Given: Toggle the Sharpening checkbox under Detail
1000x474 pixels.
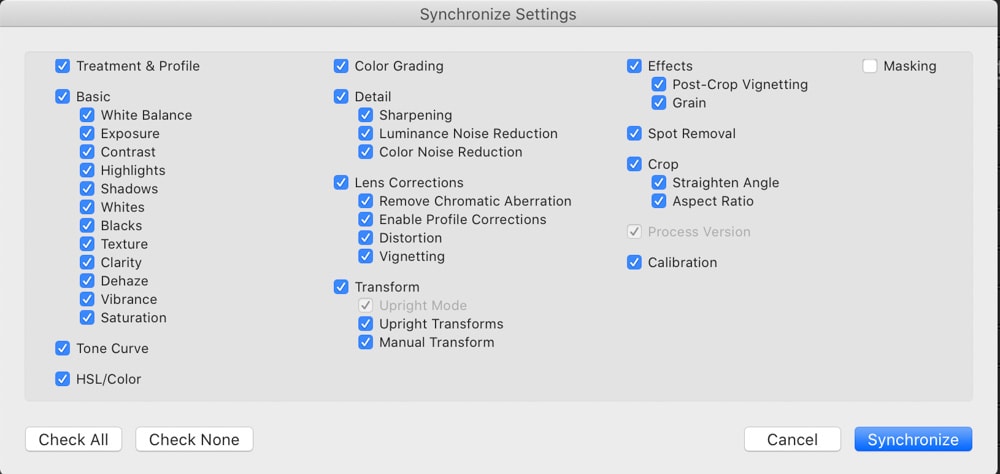Looking at the screenshot, I should 365,115.
